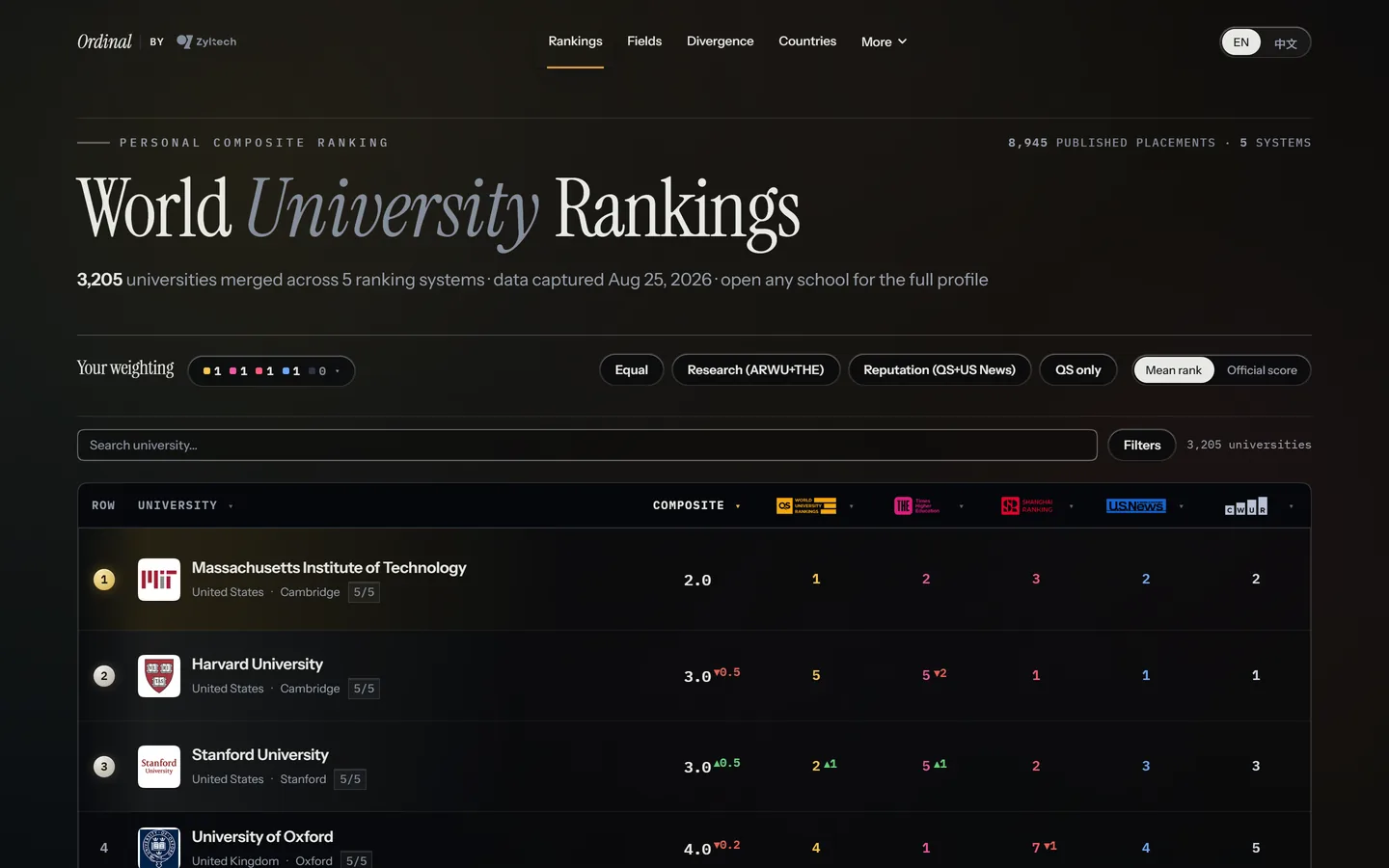Apply the QS only preset
Screen dimensions: 1389x868
click(x=1078, y=370)
